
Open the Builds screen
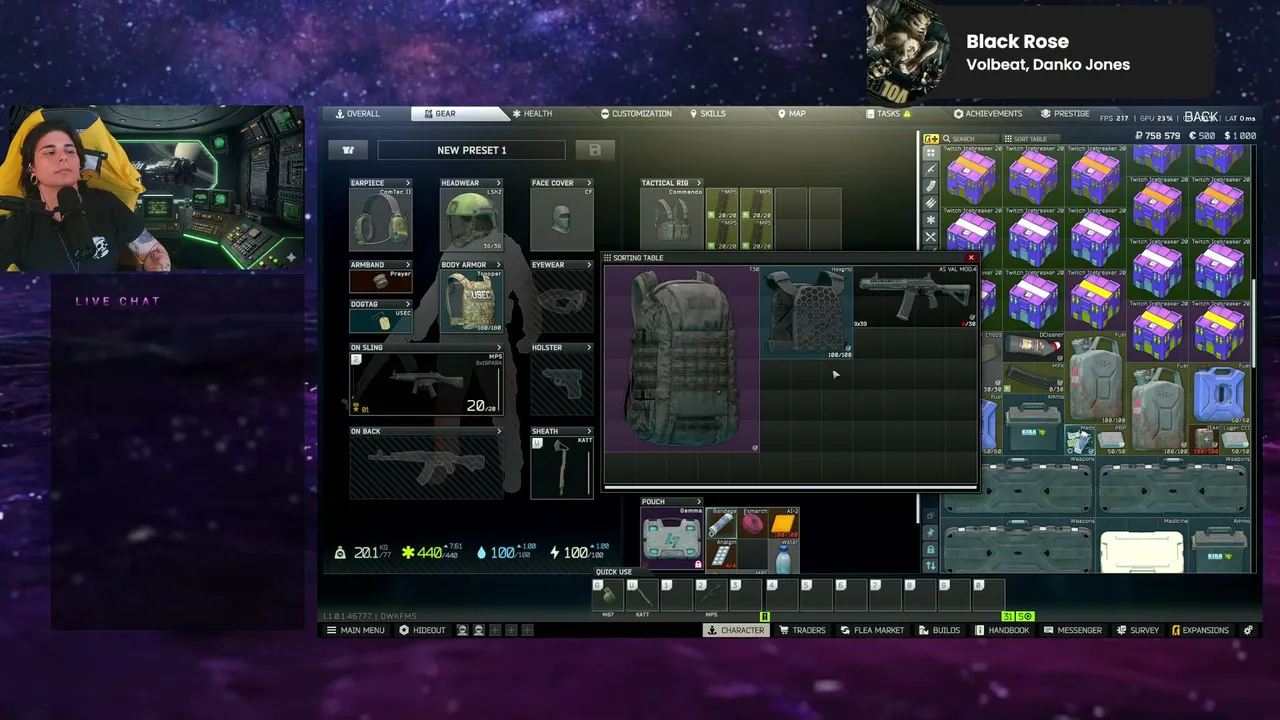click(x=939, y=630)
